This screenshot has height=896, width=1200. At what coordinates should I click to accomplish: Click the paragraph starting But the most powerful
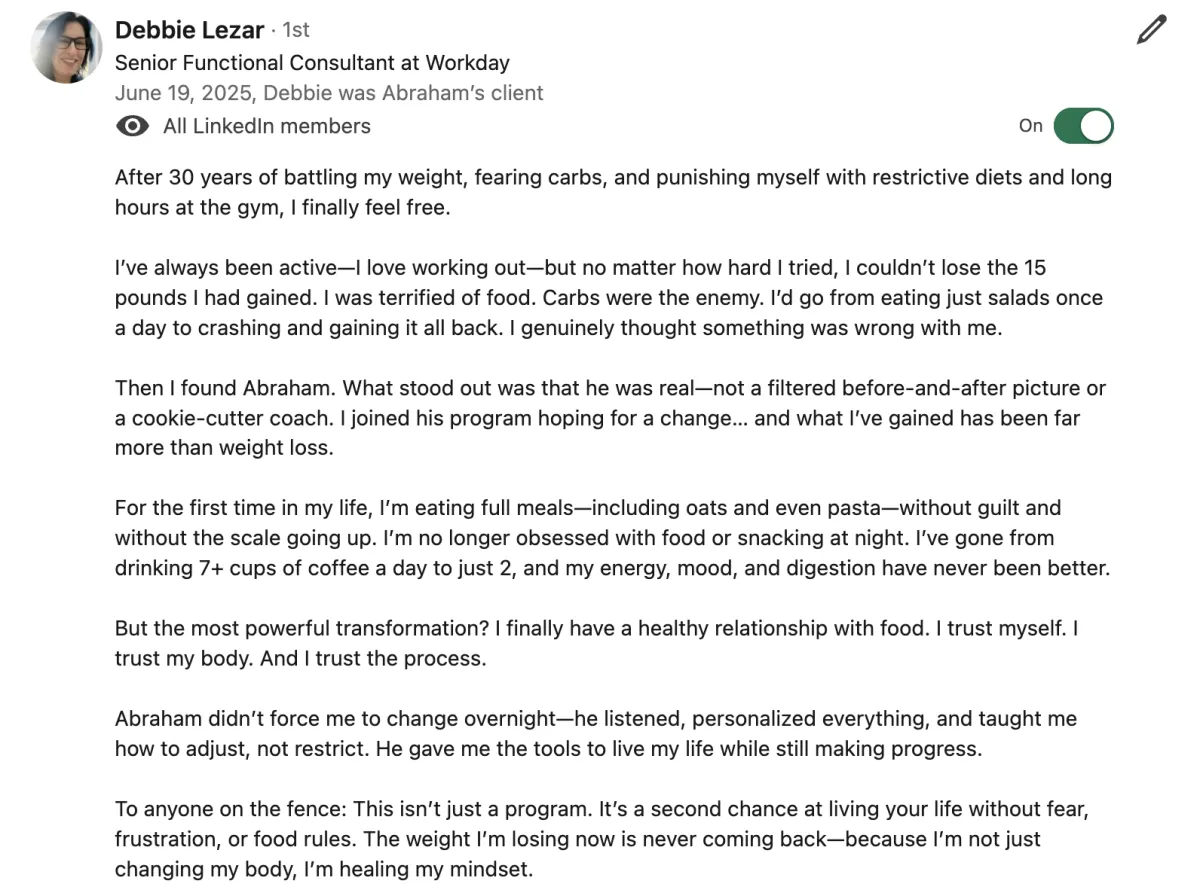coord(596,644)
